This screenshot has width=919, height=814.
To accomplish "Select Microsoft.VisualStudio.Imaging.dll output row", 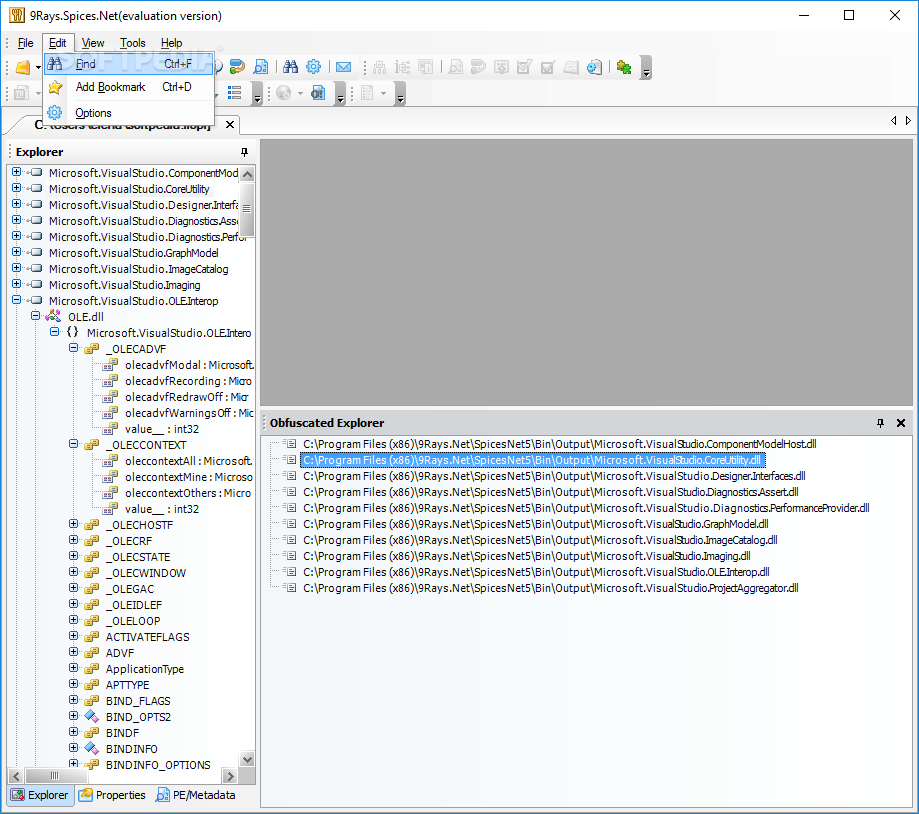I will 526,556.
